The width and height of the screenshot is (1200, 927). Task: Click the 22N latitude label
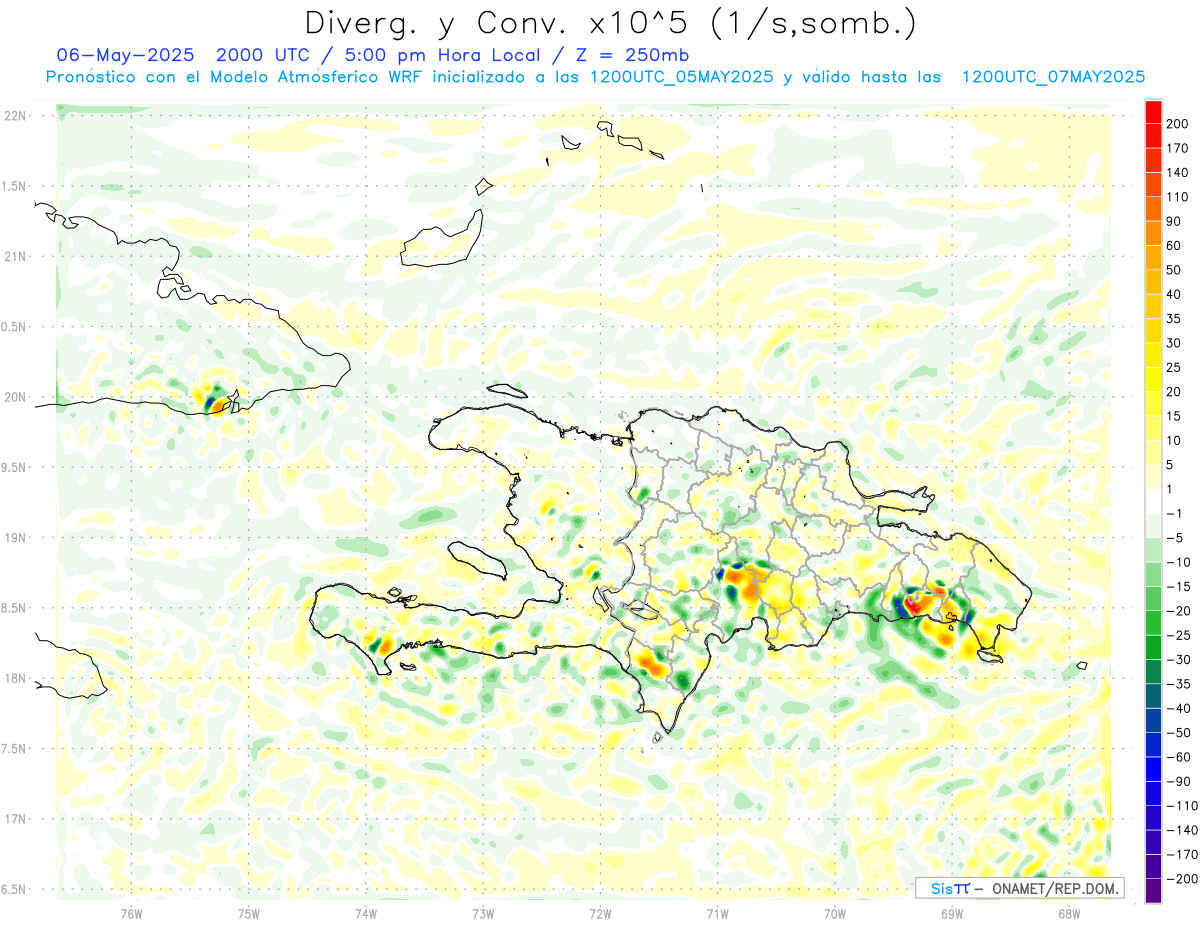(15, 116)
